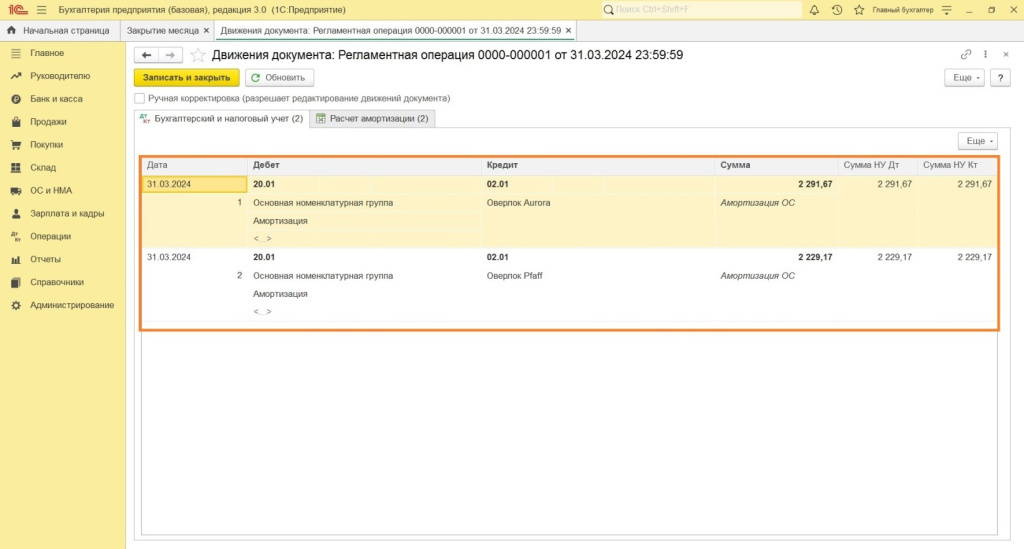The width and height of the screenshot is (1024, 549).
Task: Click the help question mark button
Action: tap(999, 77)
